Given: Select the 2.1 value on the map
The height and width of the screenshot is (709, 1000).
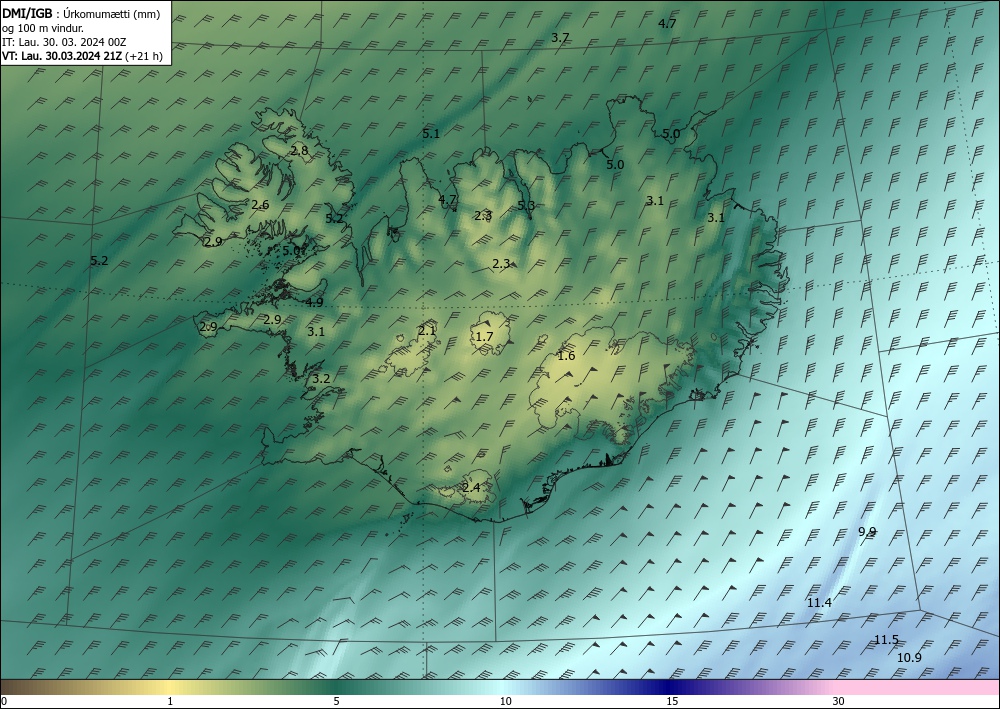Looking at the screenshot, I should click(x=427, y=330).
